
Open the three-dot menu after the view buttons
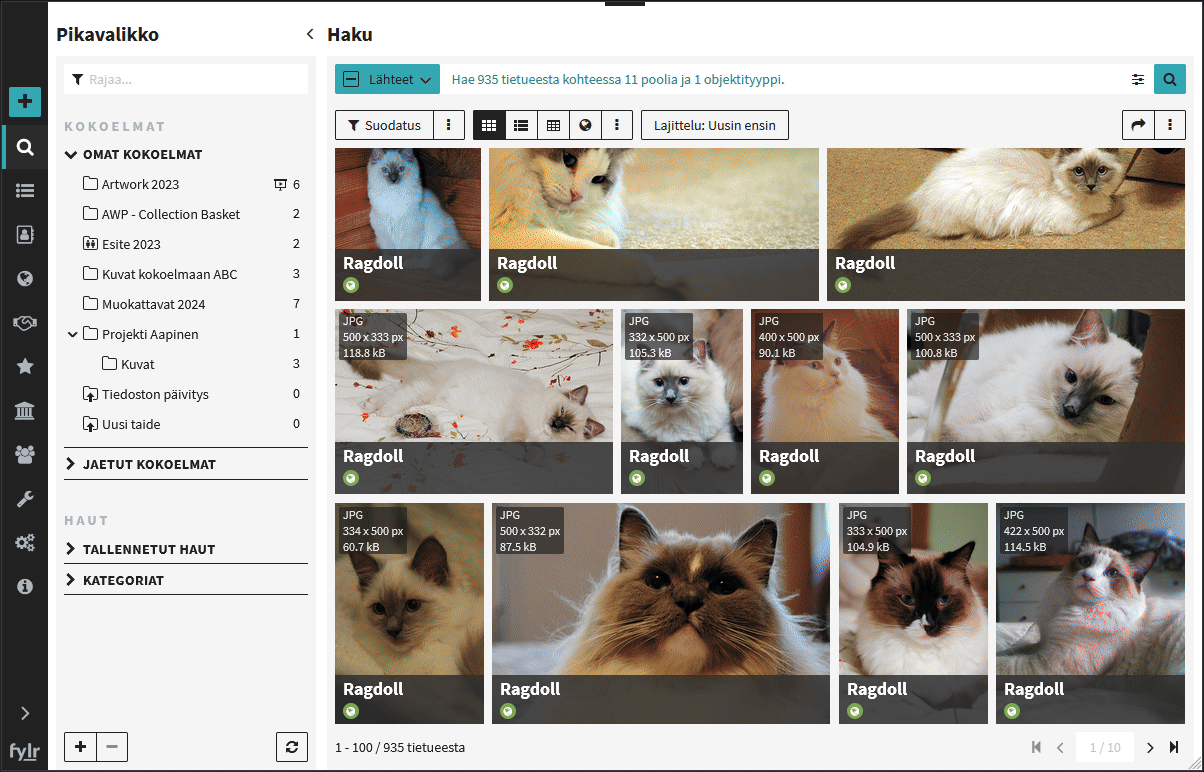point(617,125)
